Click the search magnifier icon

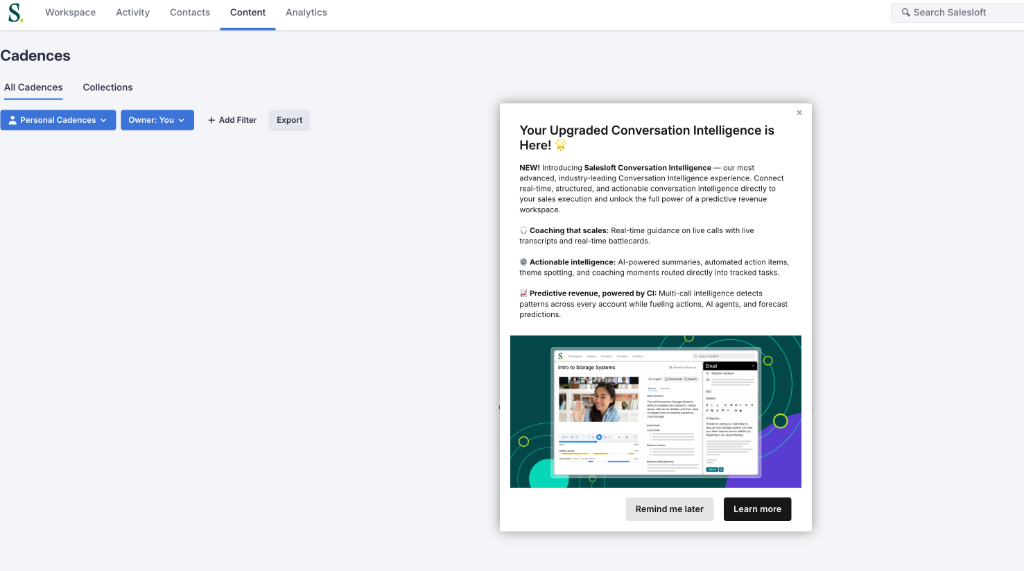[906, 12]
